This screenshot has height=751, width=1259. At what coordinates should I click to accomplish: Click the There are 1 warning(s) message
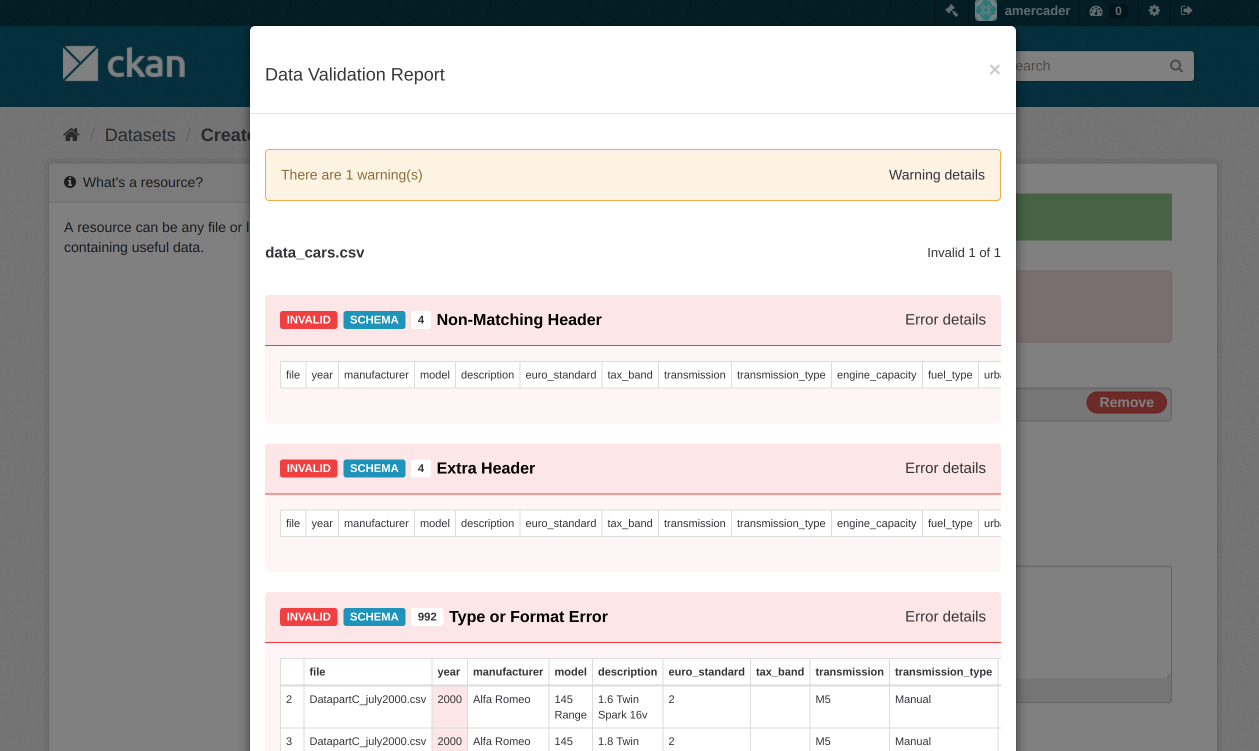[x=352, y=175]
